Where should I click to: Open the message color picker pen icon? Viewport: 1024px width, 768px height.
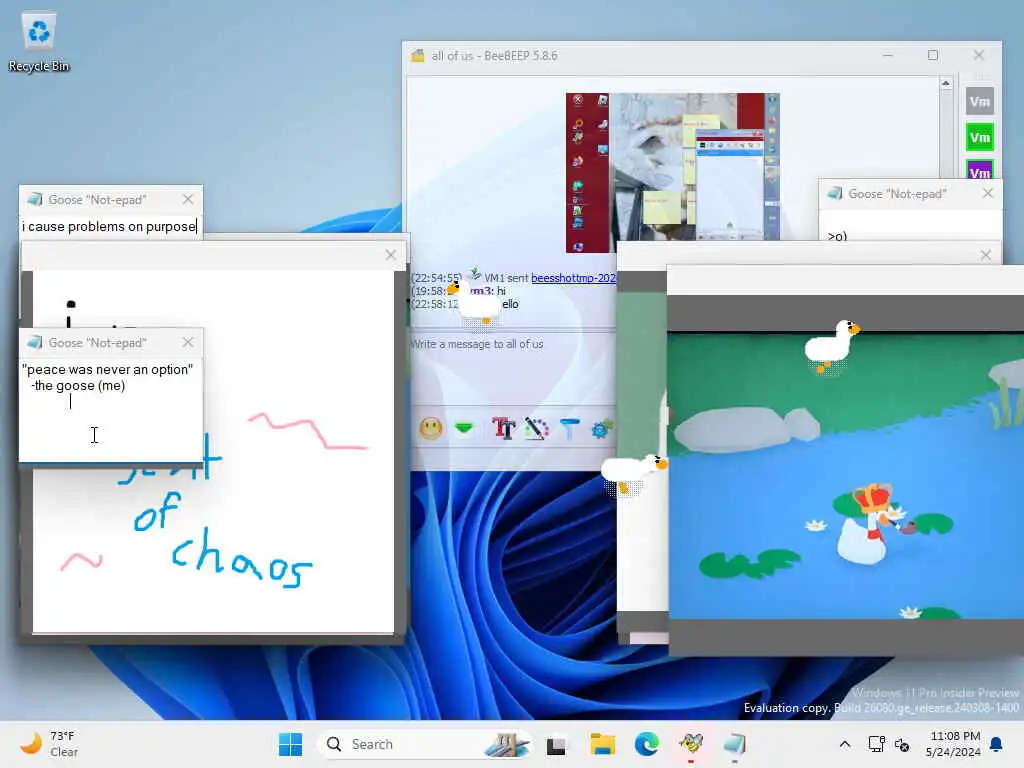(536, 428)
